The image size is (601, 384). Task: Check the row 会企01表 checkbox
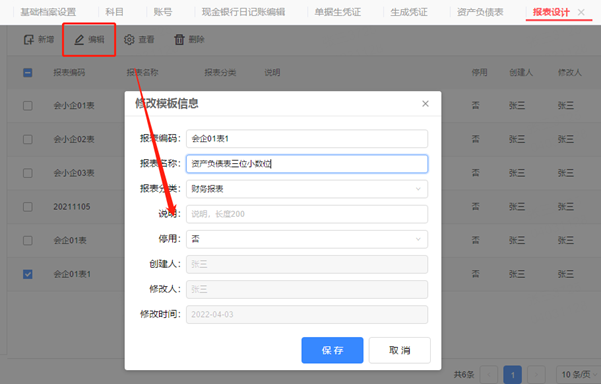point(28,241)
